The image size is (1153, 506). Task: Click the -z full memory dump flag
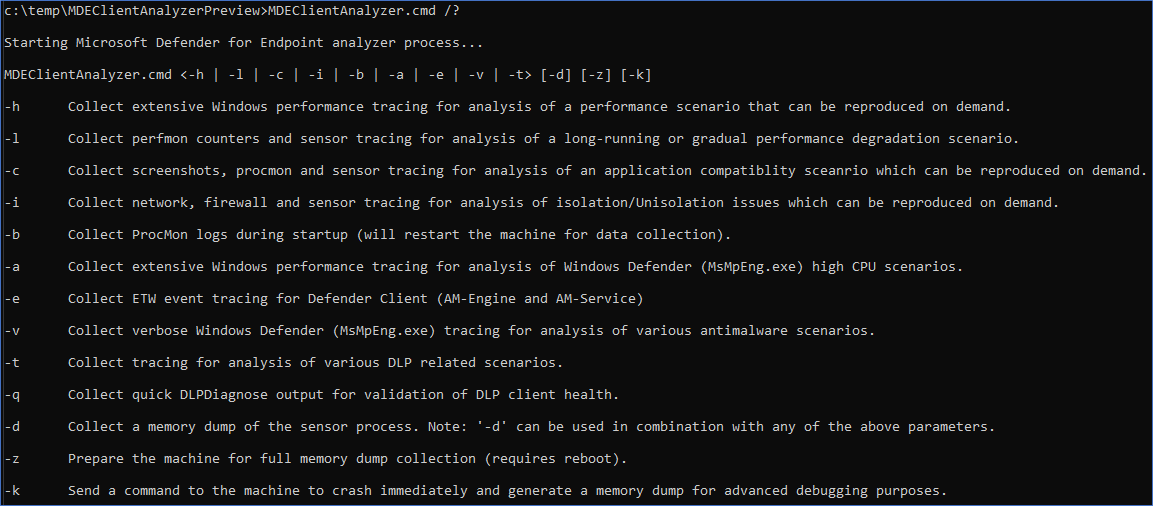click(x=12, y=459)
